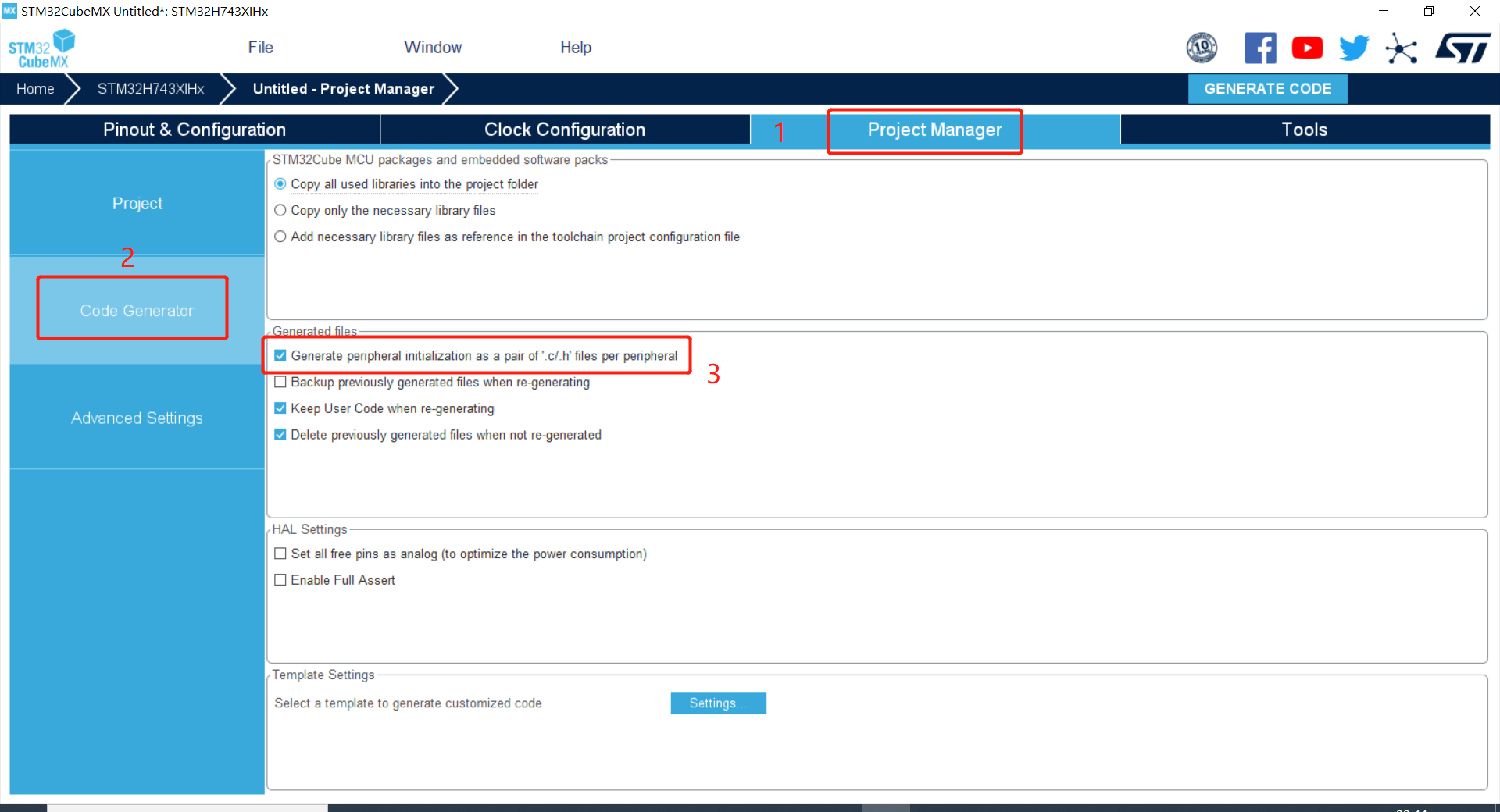Switch to Pinout & Configuration tab

(195, 130)
